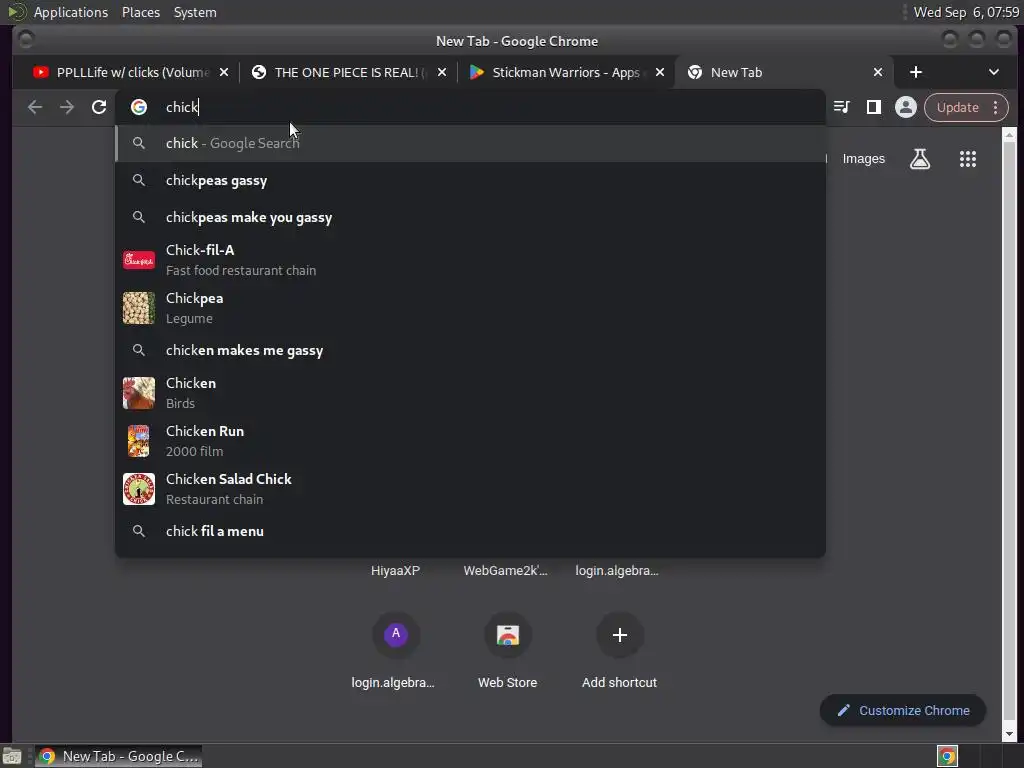The width and height of the screenshot is (1024, 768).
Task: Expand the tab search dropdown arrow
Action: (x=993, y=72)
